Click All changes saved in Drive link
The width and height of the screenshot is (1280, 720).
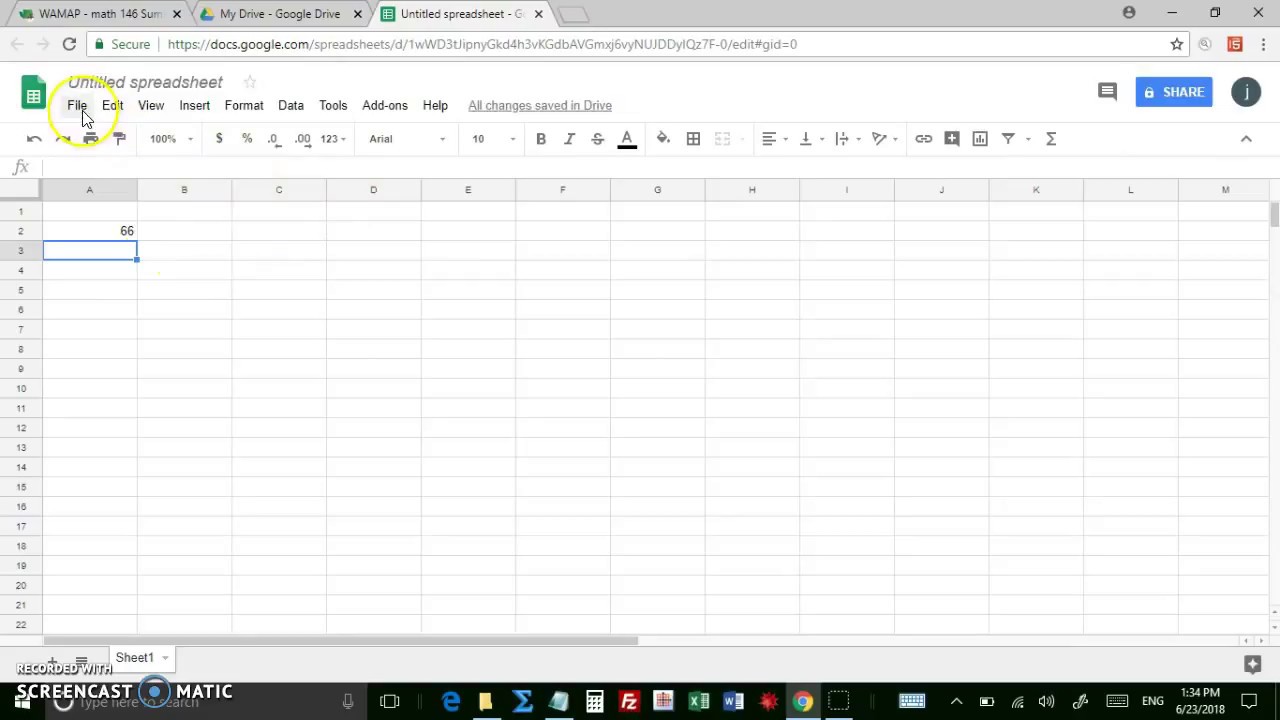[x=540, y=105]
